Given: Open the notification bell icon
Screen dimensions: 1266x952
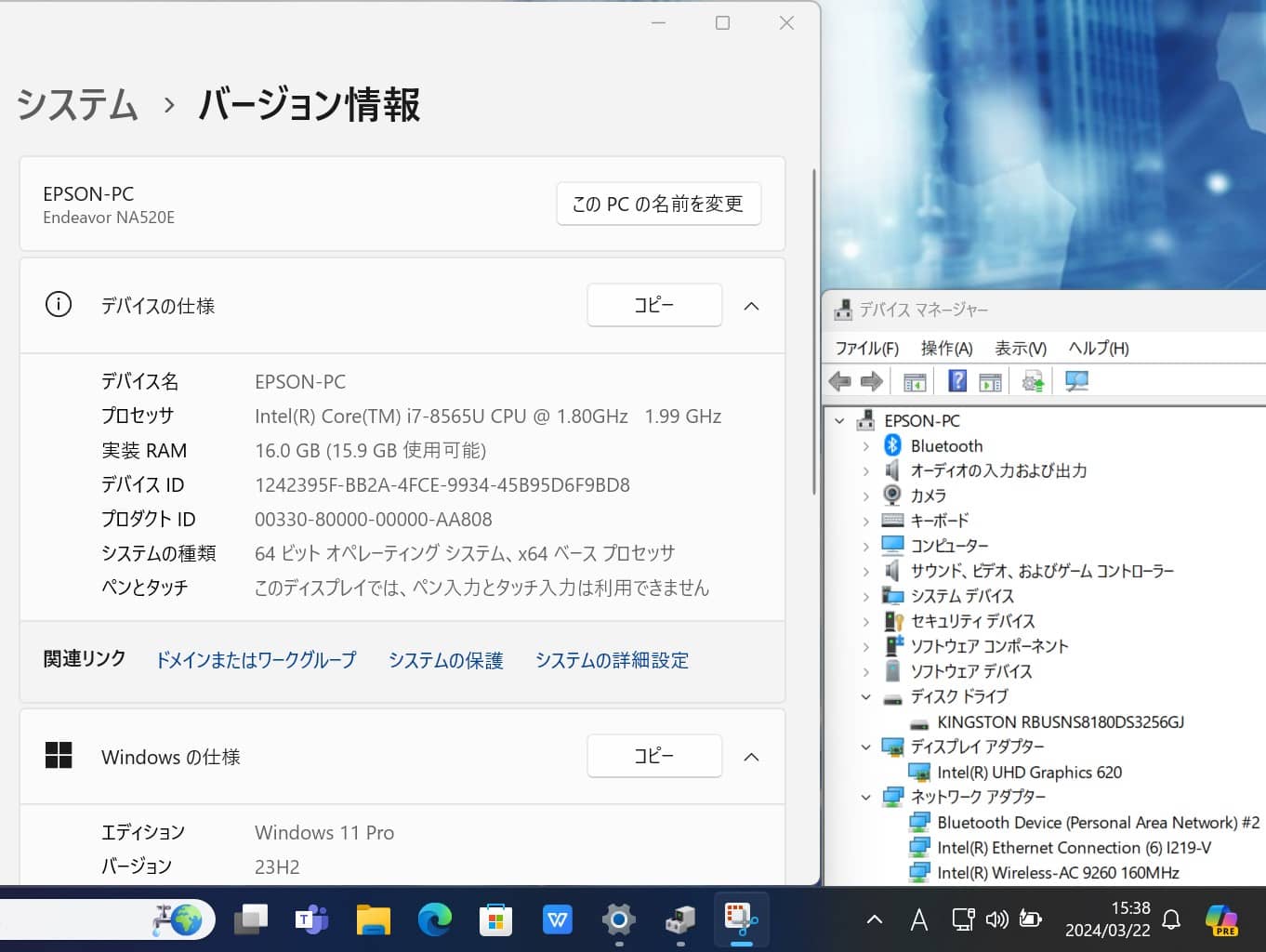Looking at the screenshot, I should click(x=1171, y=919).
